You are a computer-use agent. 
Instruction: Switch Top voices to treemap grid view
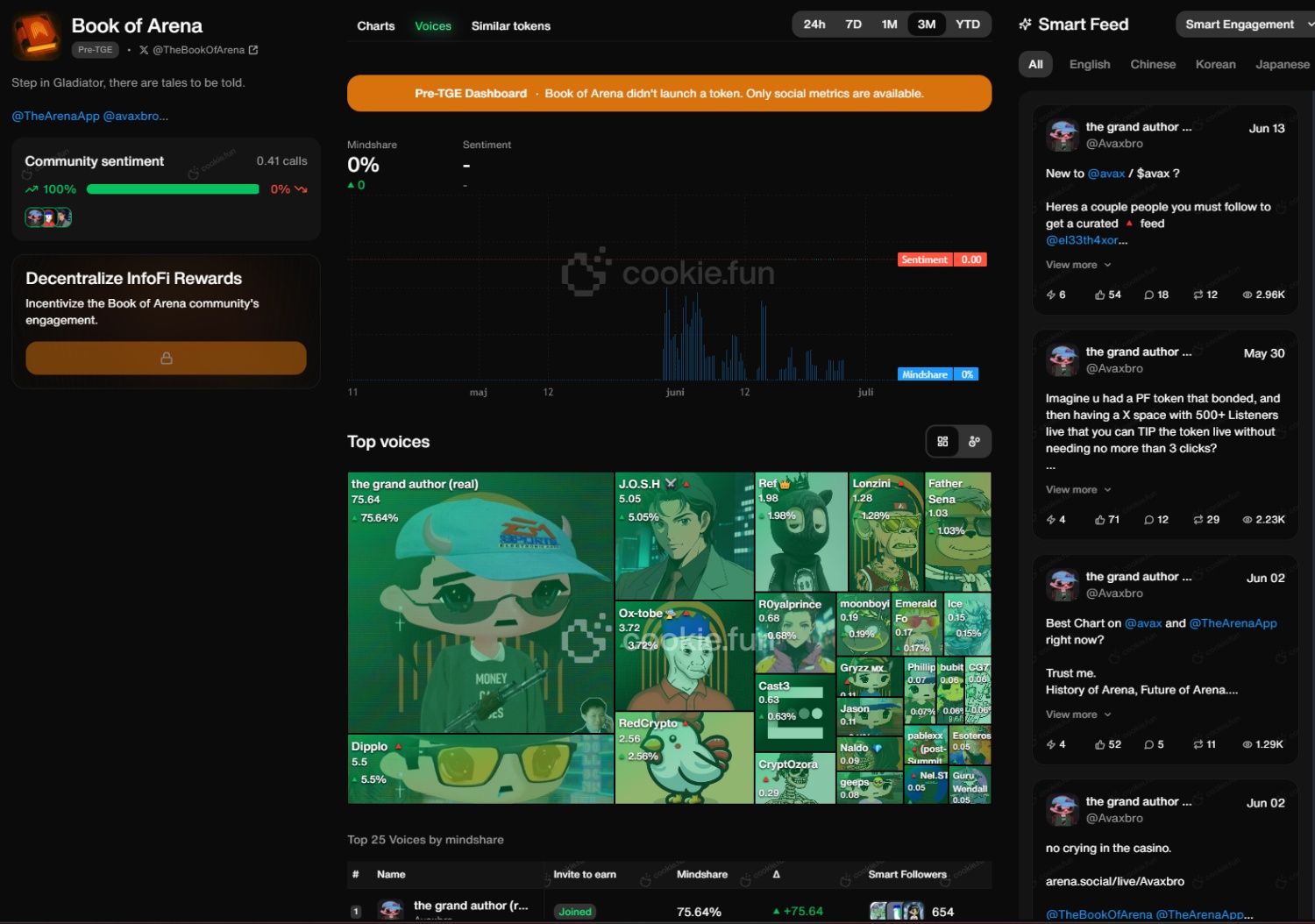point(942,442)
